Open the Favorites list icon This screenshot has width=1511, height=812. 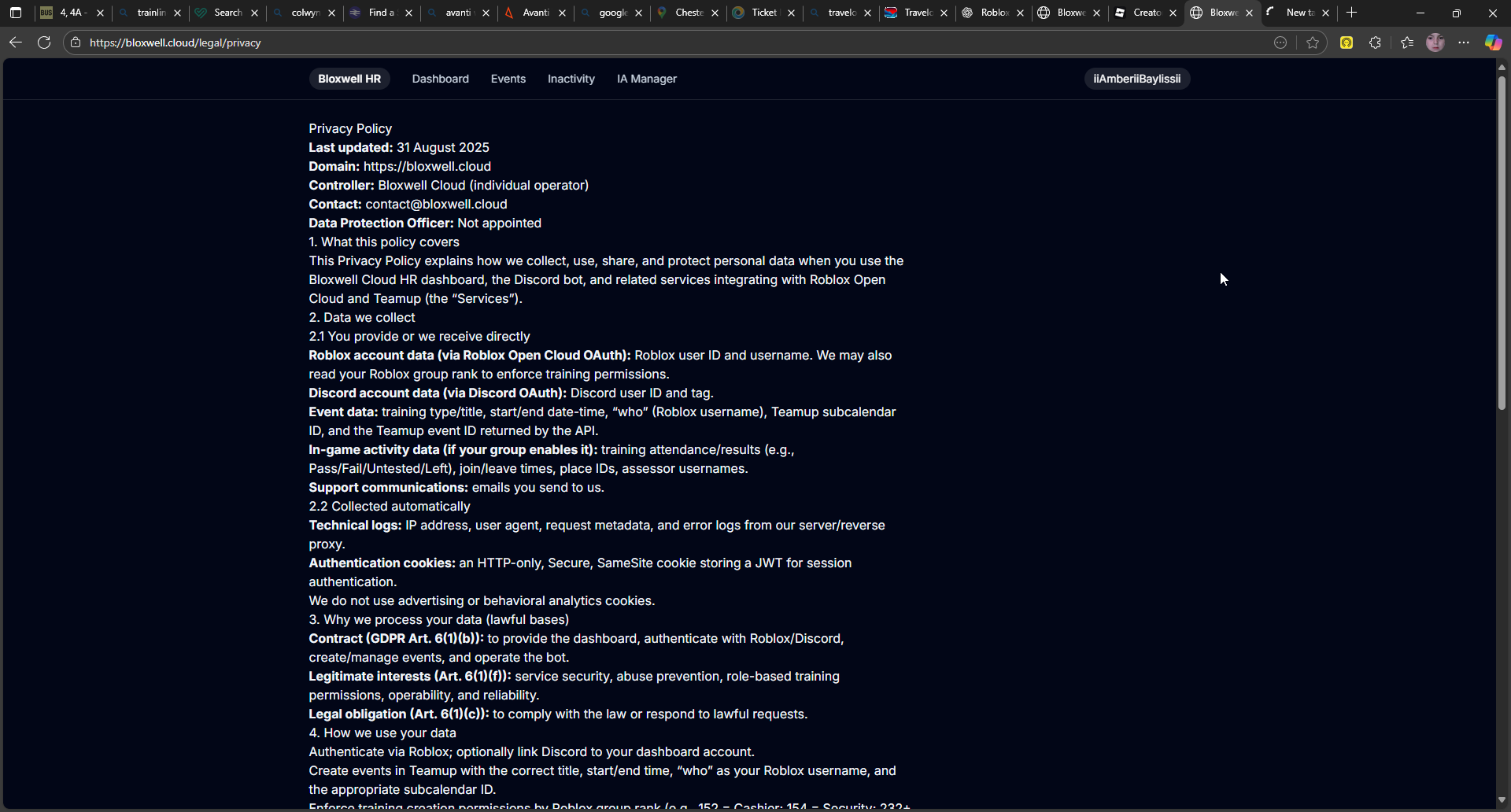[1407, 42]
